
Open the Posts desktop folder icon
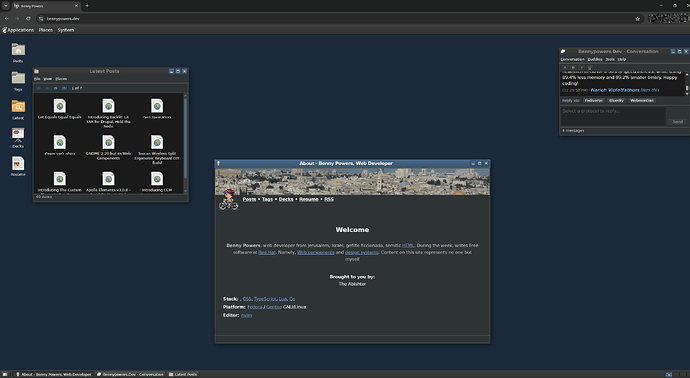click(18, 50)
